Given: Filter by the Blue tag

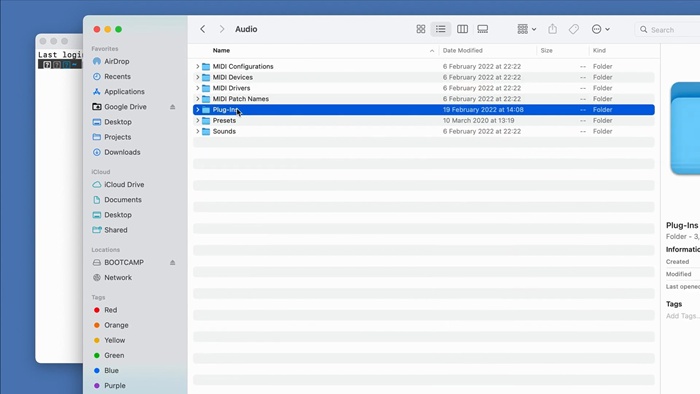Looking at the screenshot, I should (x=111, y=370).
